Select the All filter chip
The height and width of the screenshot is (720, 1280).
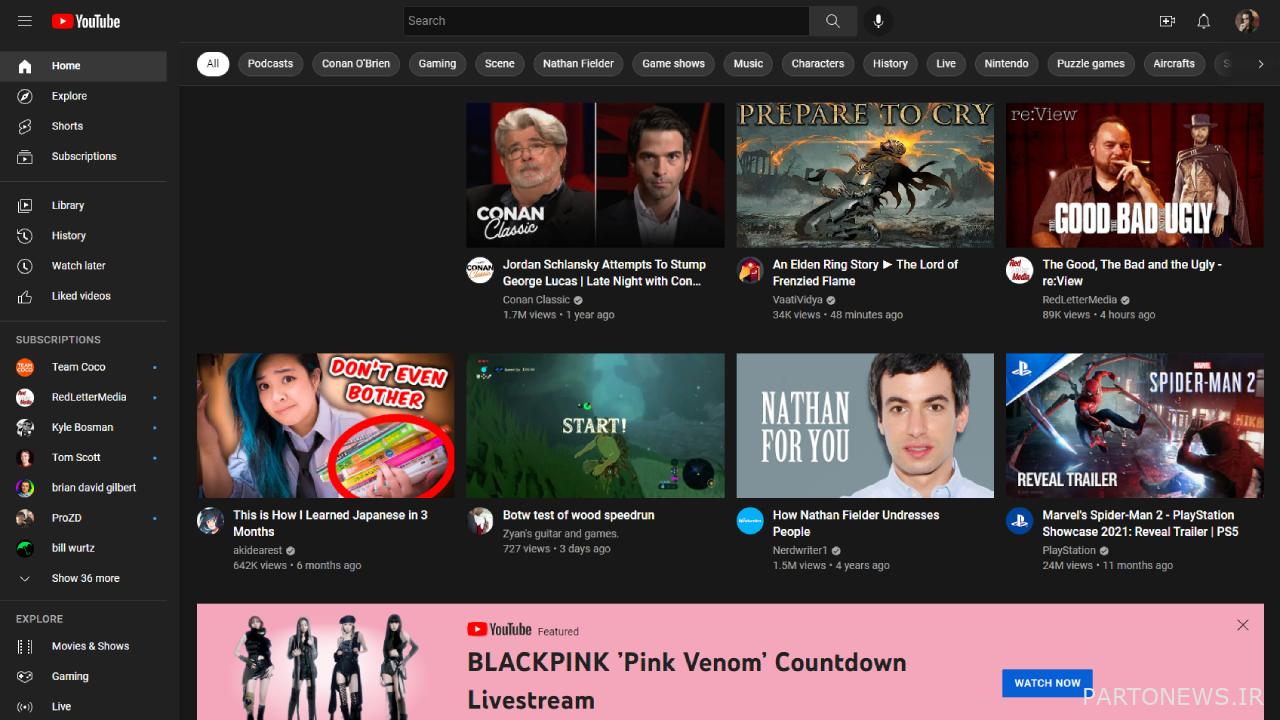[x=213, y=64]
